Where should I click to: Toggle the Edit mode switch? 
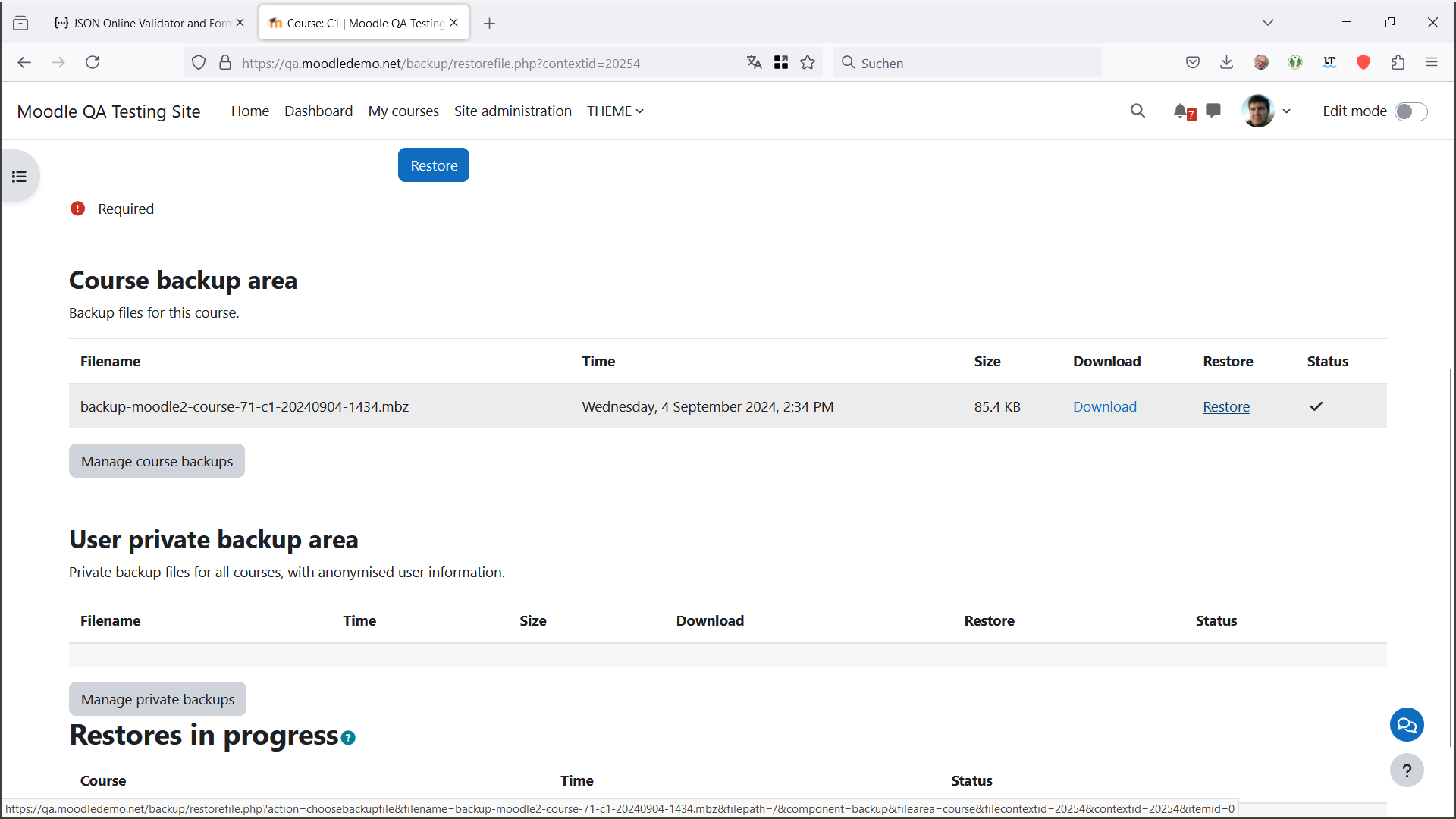(x=1411, y=111)
